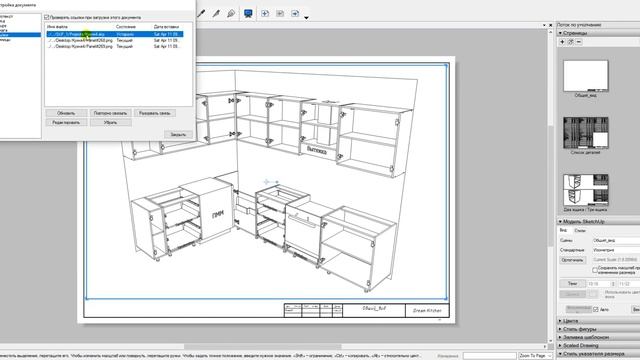Click the 'Ортогональ' button
The width and height of the screenshot is (640, 360).
coord(572,260)
